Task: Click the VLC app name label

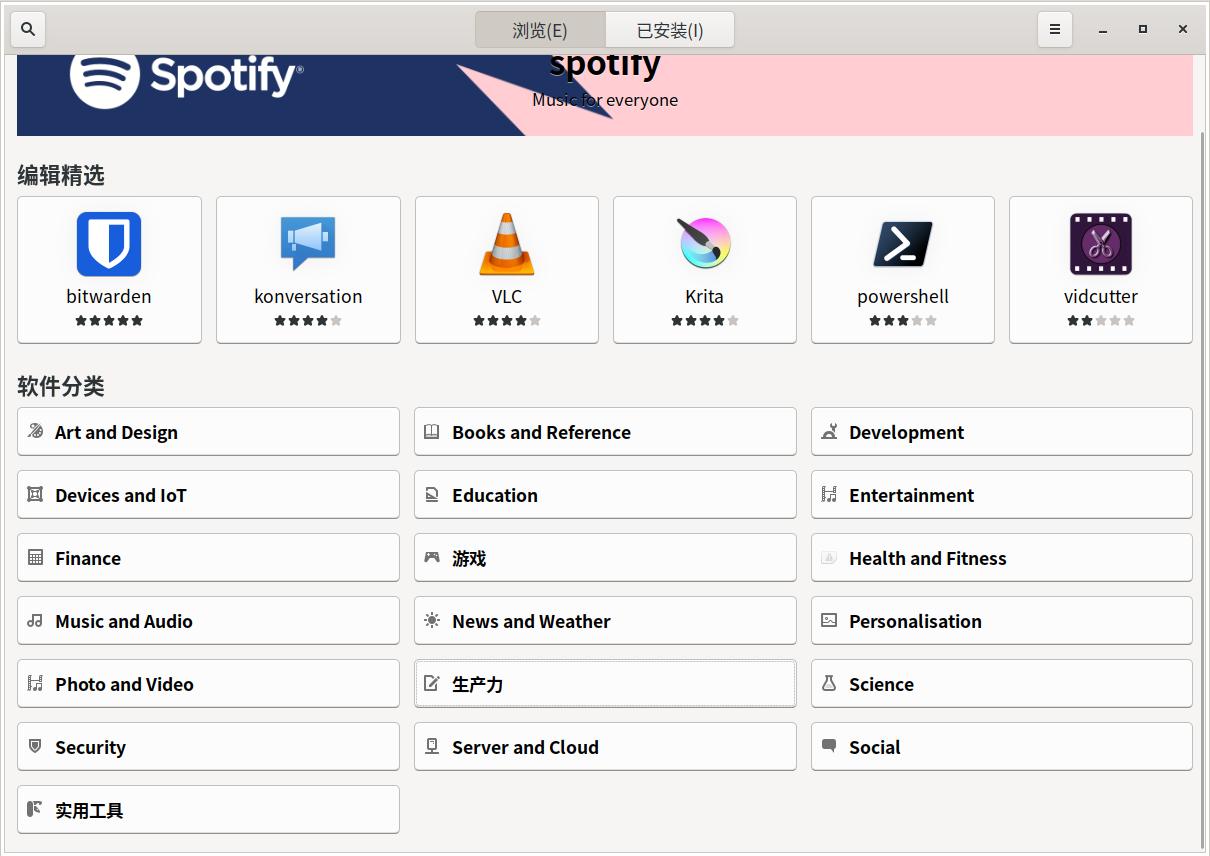Action: click(x=507, y=297)
